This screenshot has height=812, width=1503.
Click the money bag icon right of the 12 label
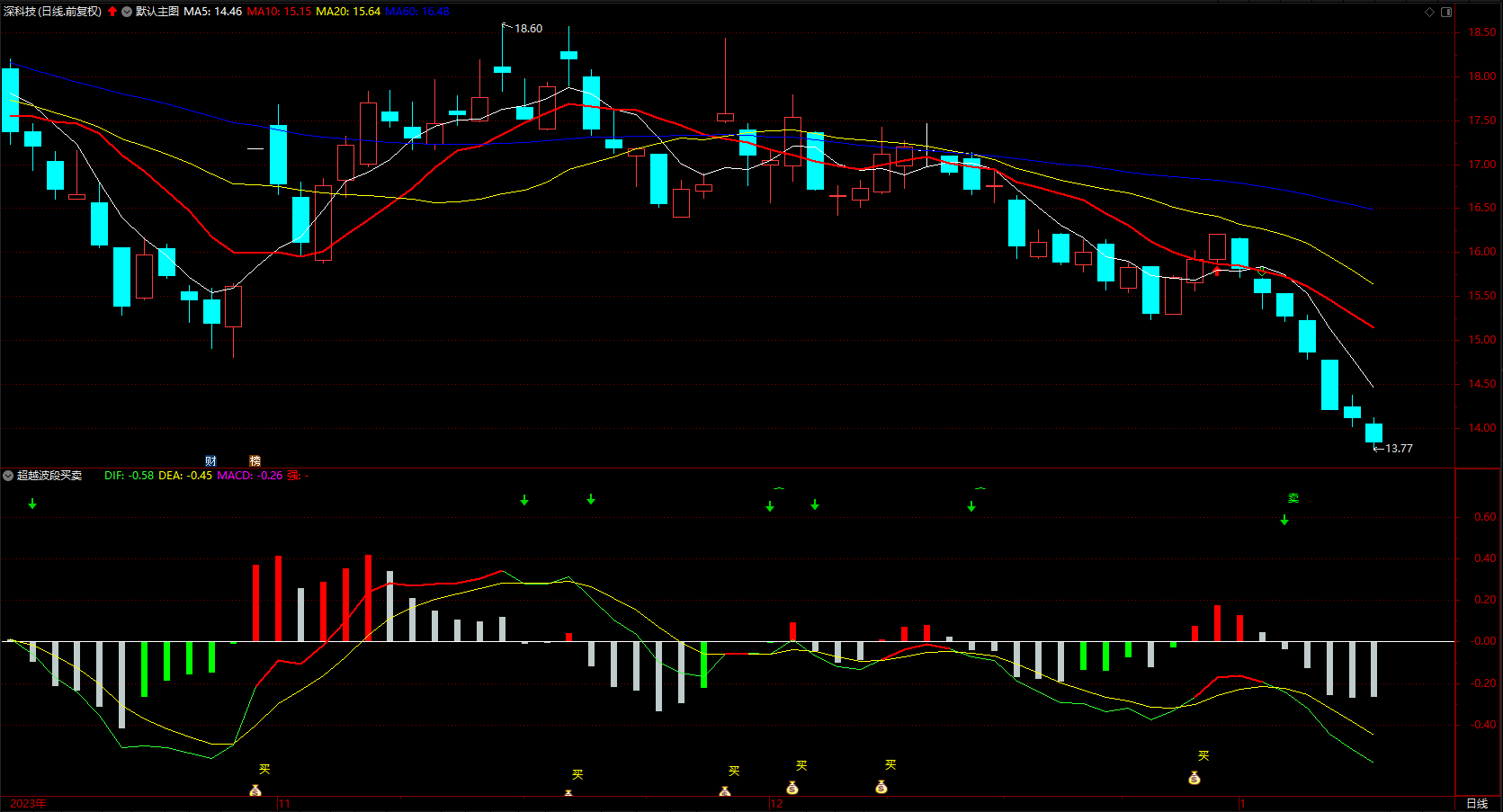coord(792,788)
